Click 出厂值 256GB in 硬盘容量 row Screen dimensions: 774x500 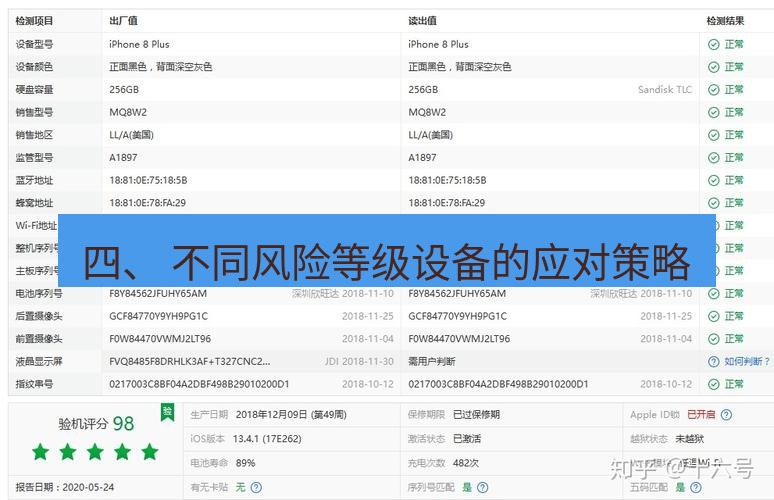(x=124, y=90)
